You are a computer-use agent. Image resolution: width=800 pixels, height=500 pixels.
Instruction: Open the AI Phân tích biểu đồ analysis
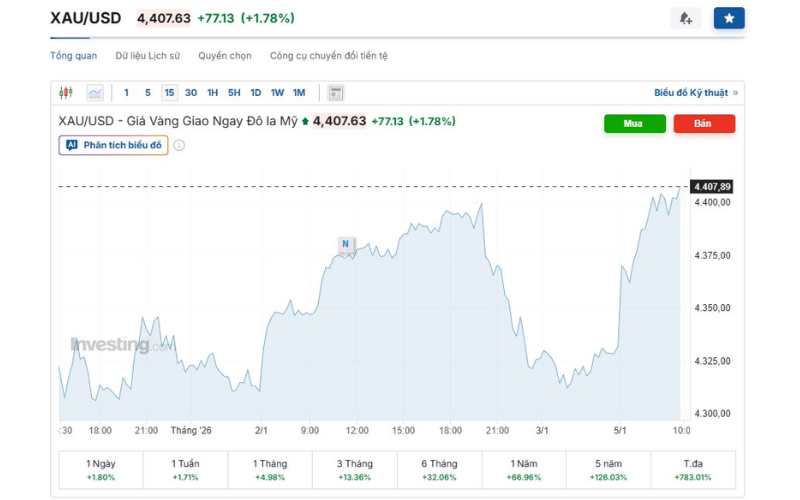pos(113,145)
